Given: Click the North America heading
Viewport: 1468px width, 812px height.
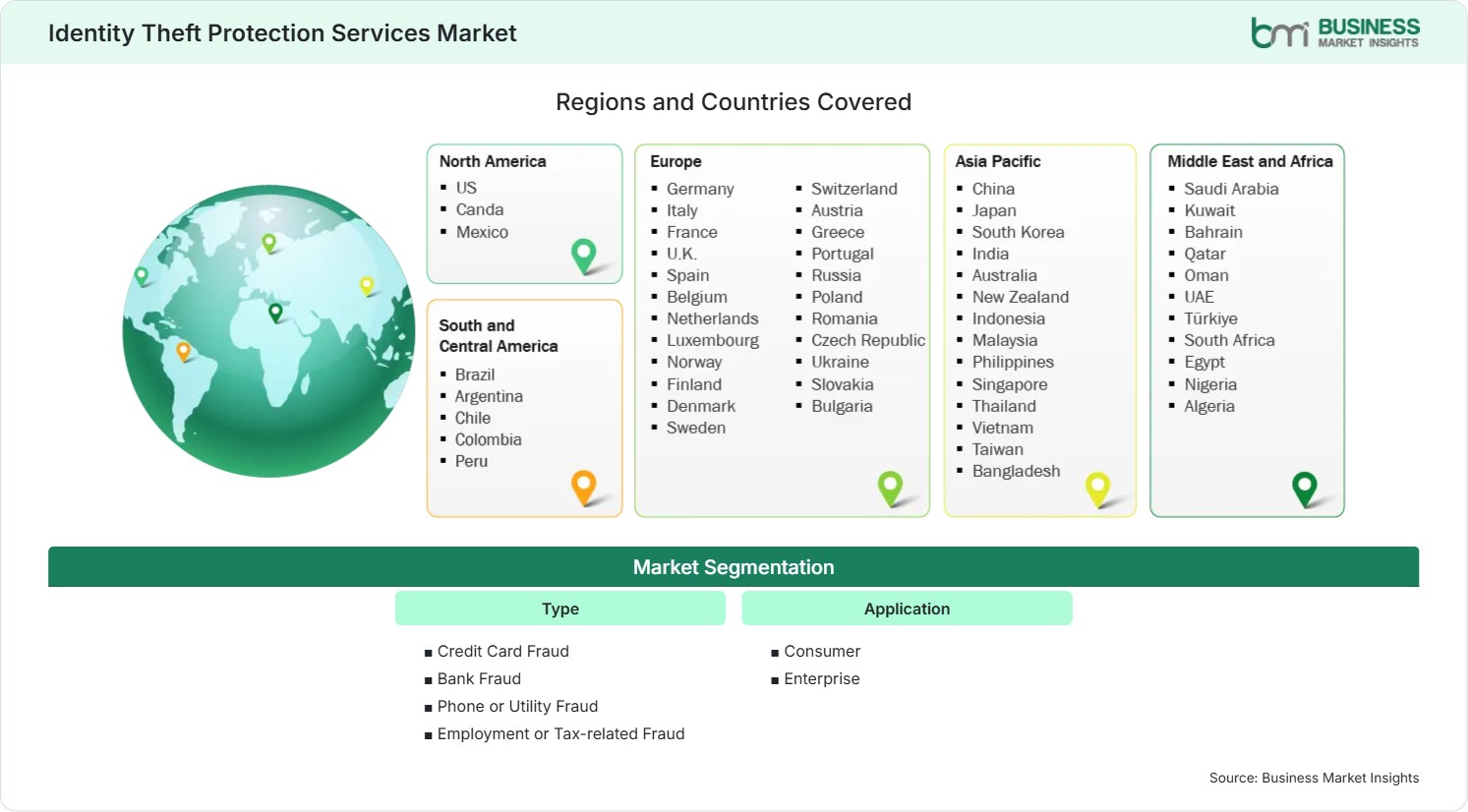Looking at the screenshot, I should tap(493, 161).
